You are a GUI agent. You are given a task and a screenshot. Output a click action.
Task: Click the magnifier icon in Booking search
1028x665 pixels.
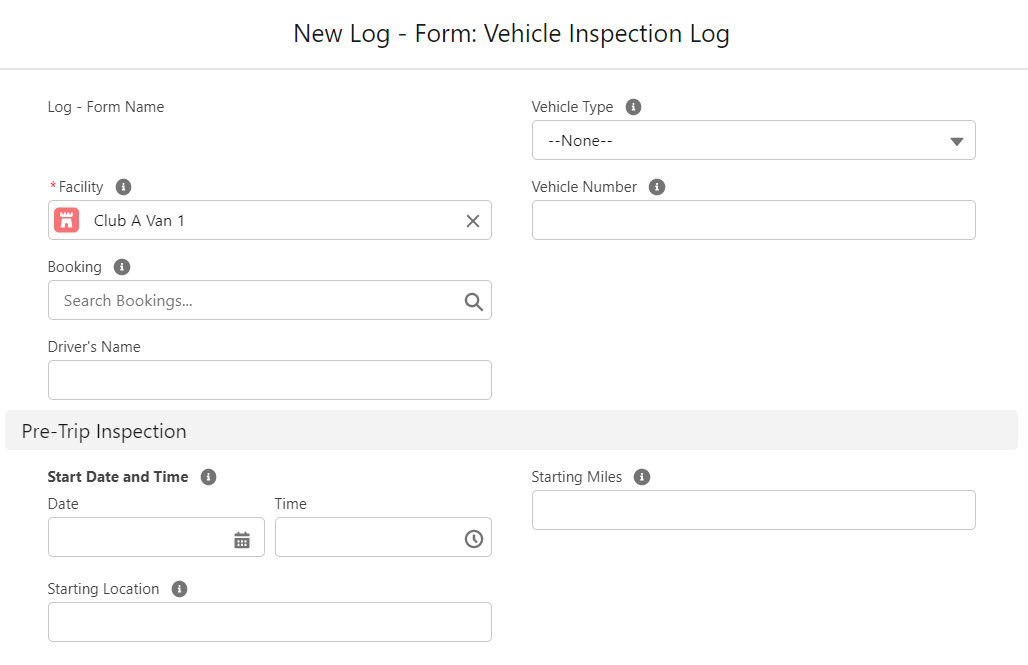click(471, 300)
